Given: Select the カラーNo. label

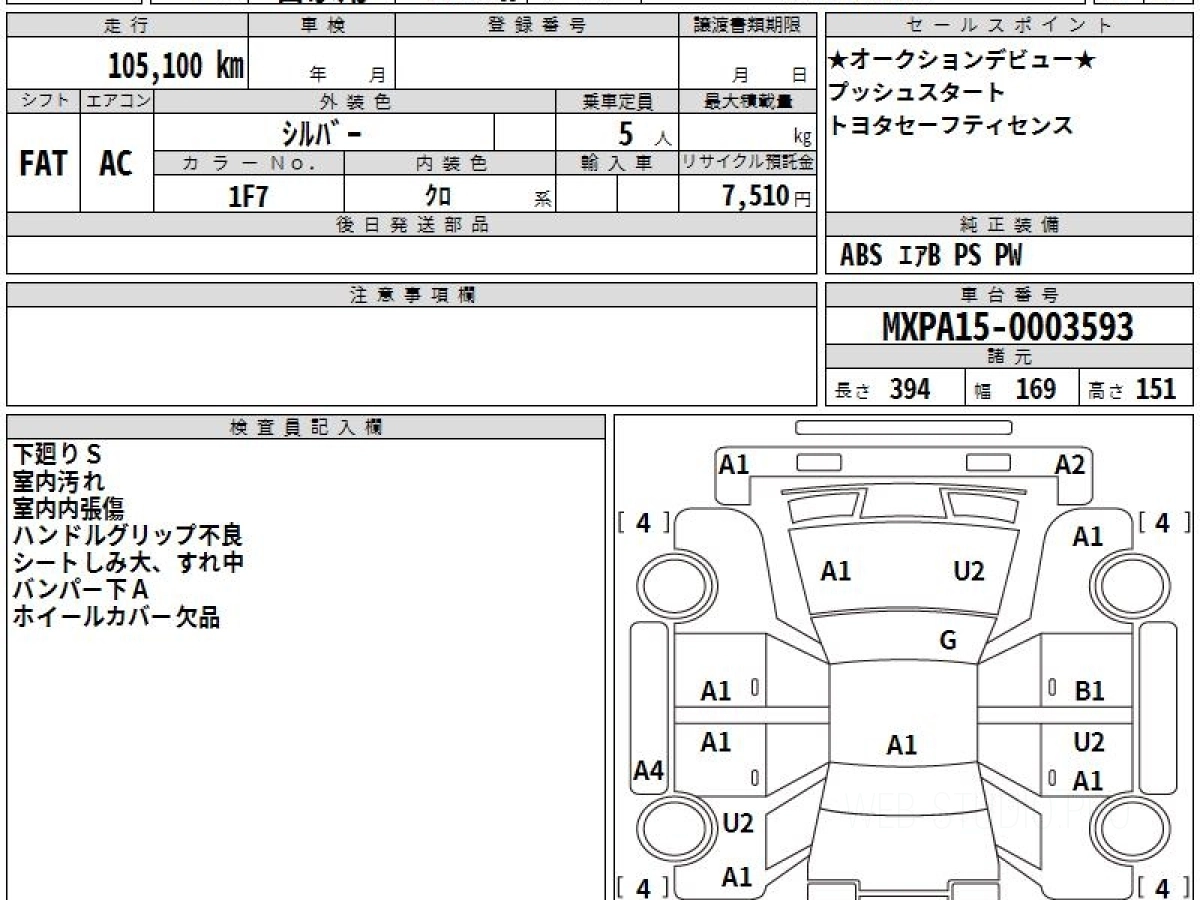Looking at the screenshot, I should (249, 163).
